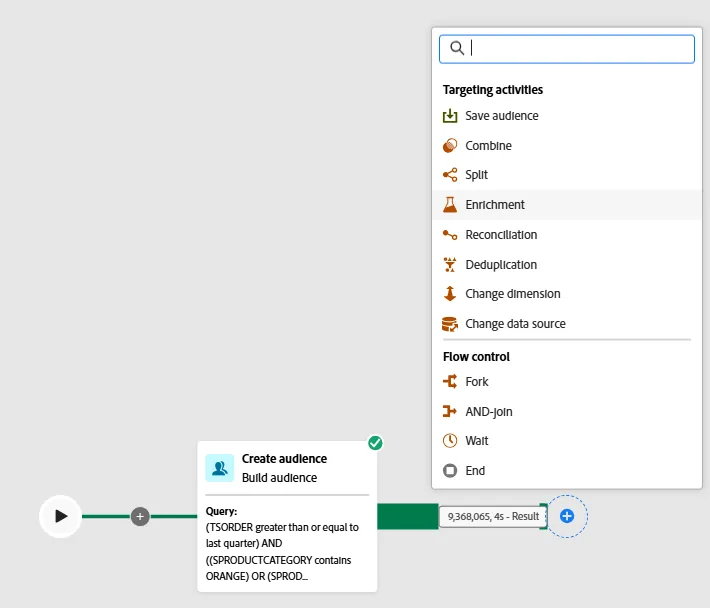Click the Wait clock icon
This screenshot has height=608, width=710.
pos(450,440)
